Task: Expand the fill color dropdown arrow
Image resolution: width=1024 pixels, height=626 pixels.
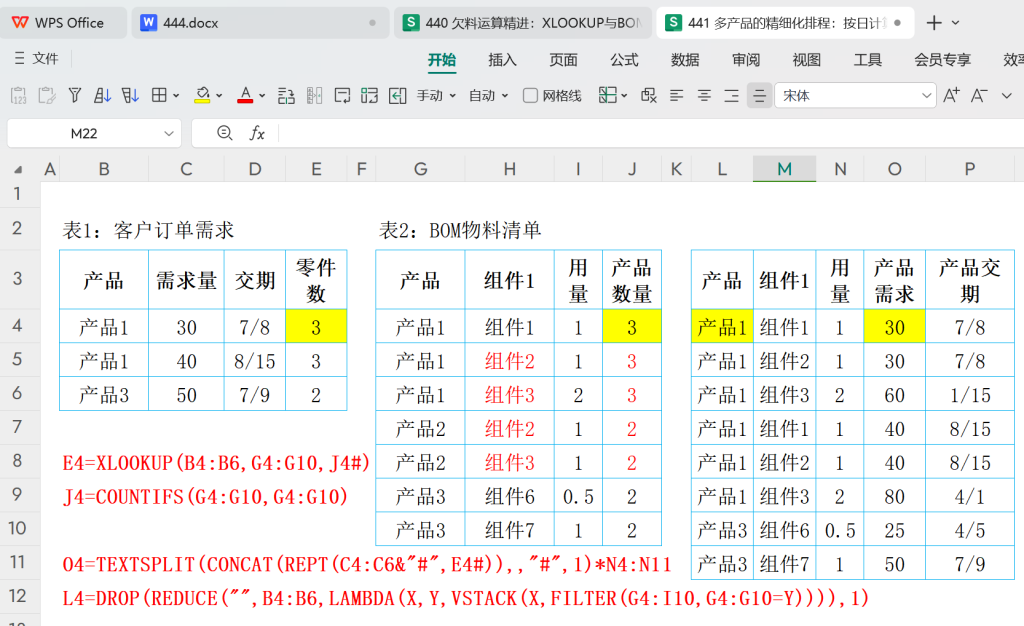Action: point(219,96)
